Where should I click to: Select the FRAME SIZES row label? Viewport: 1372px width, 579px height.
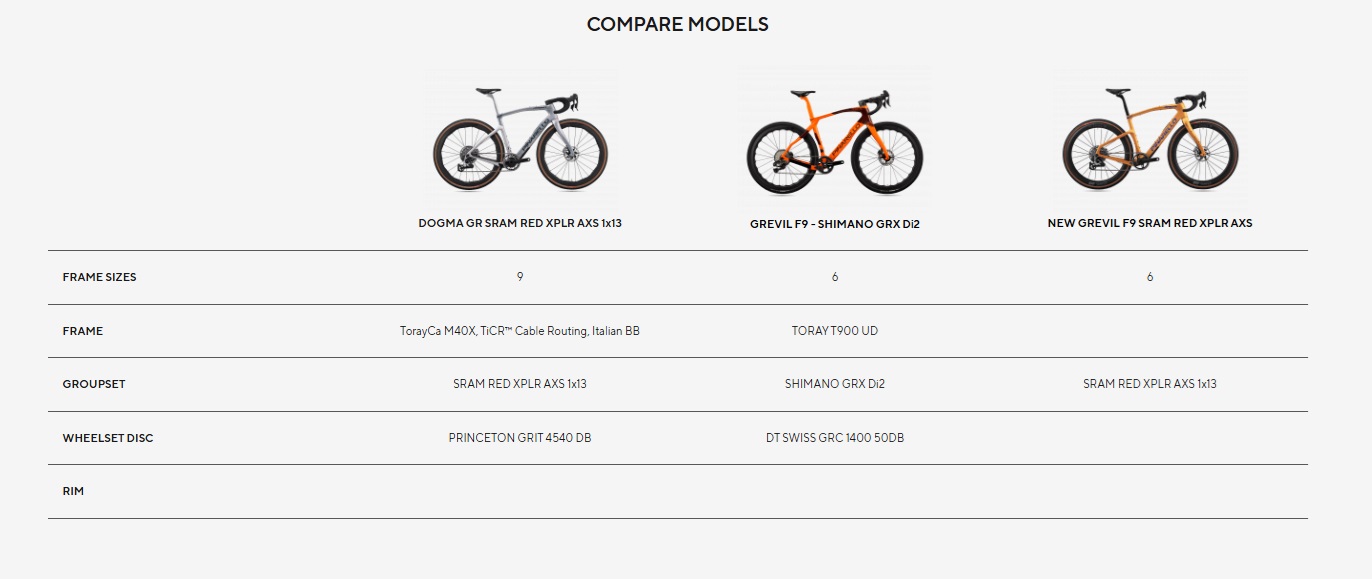point(99,277)
